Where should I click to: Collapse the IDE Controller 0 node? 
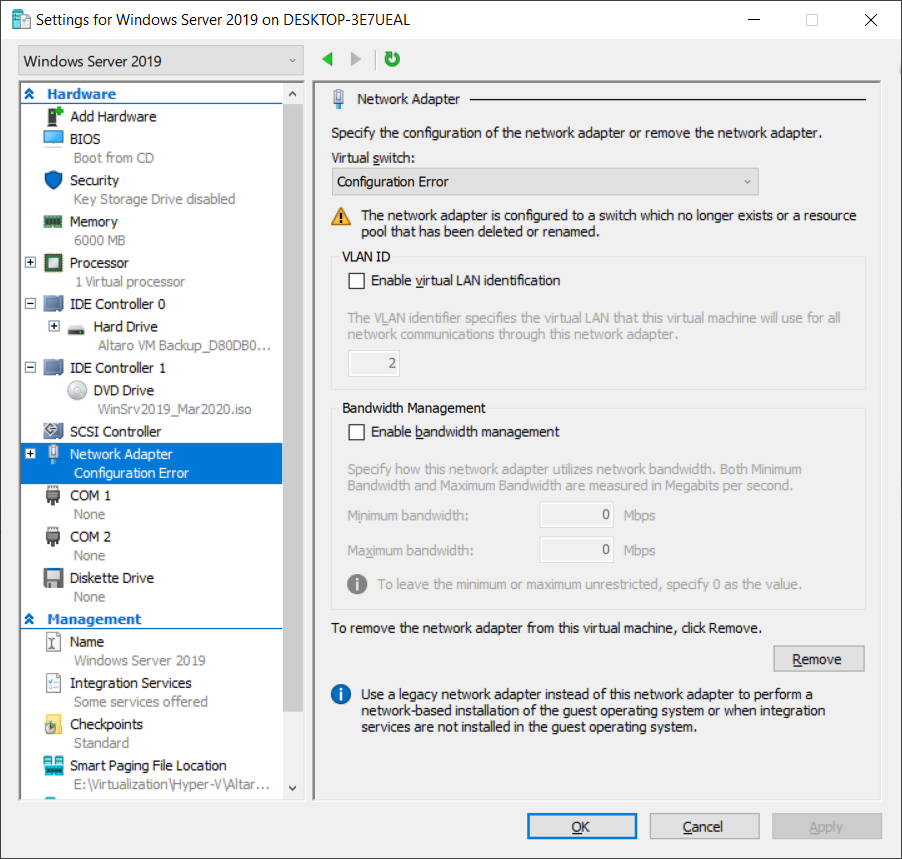click(x=30, y=303)
